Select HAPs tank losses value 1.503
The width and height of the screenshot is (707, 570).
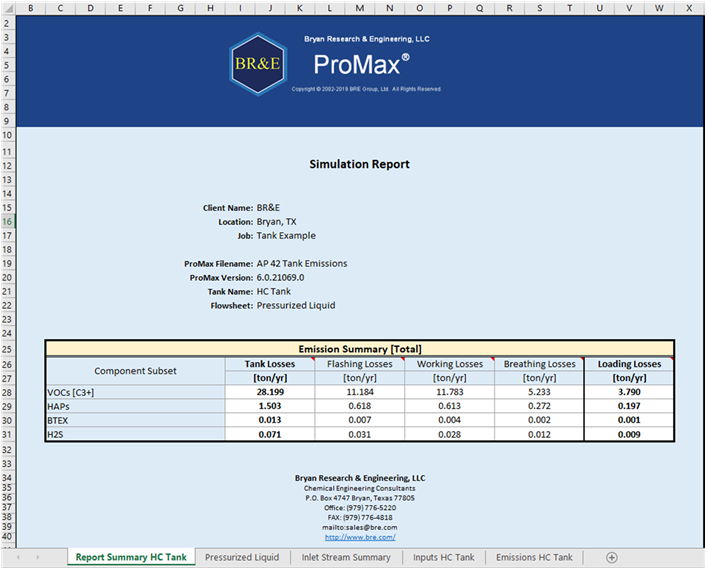pos(270,406)
